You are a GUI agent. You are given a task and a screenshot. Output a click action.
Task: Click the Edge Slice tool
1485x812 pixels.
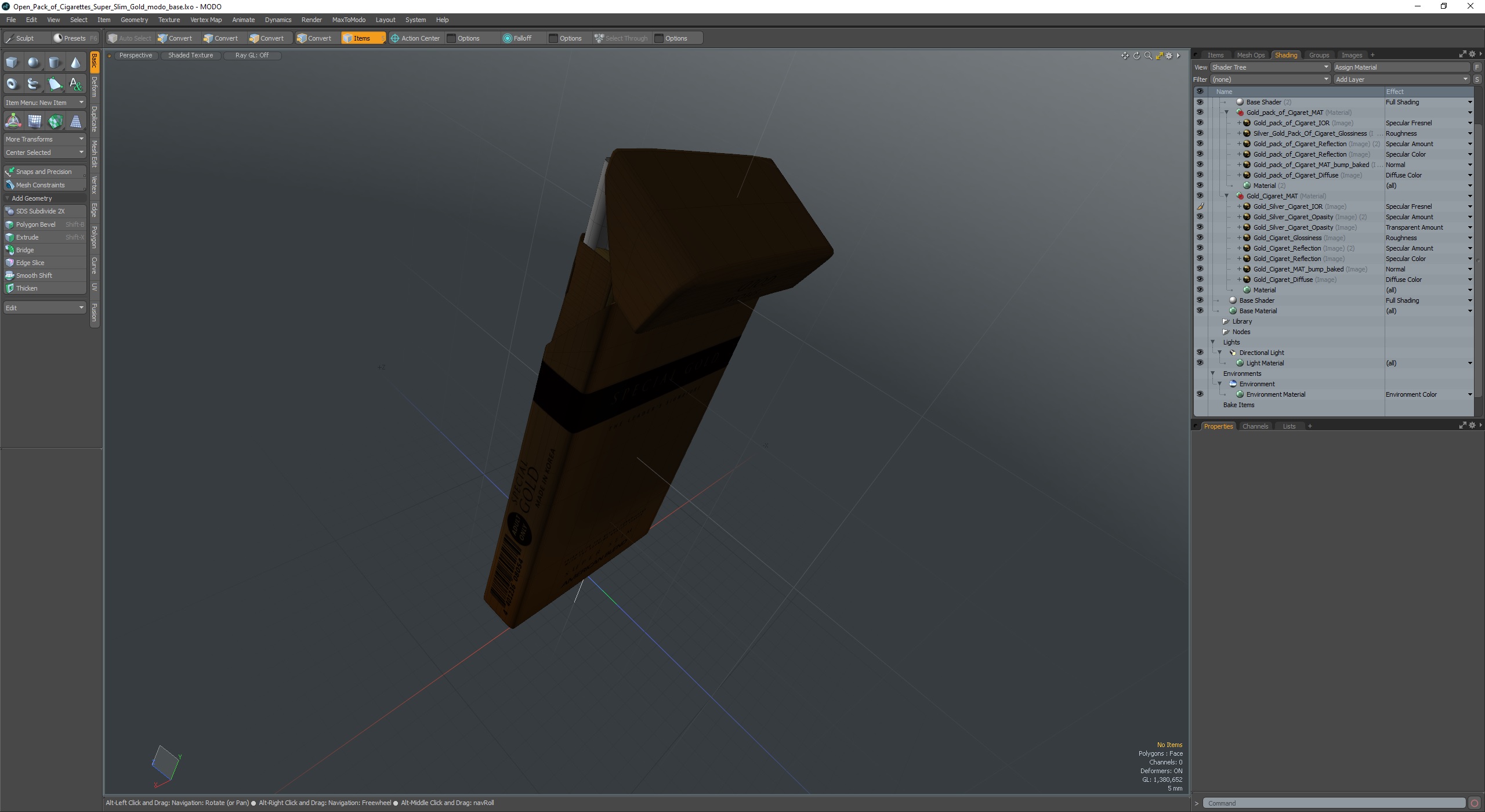click(45, 263)
